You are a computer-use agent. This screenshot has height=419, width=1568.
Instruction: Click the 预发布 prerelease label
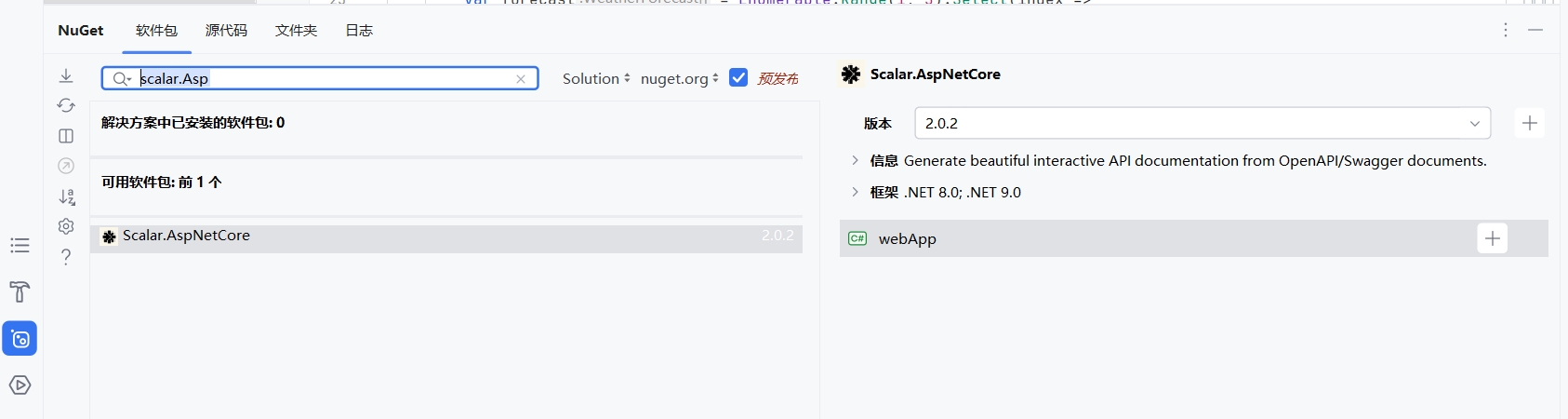pyautogui.click(x=777, y=79)
